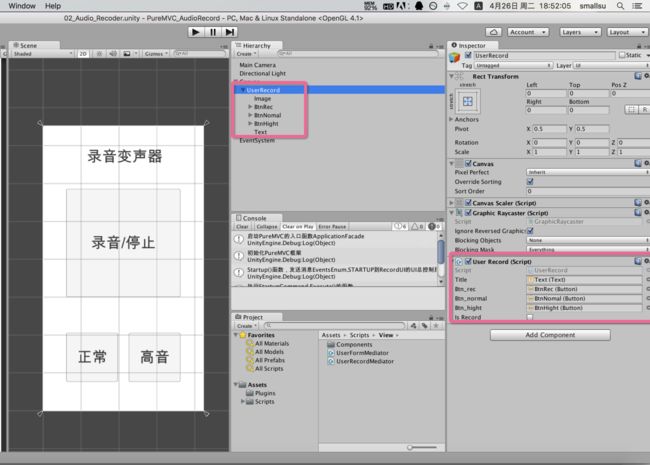The height and width of the screenshot is (465, 650).
Task: Open the Tag Untagged dropdown
Action: 513,65
